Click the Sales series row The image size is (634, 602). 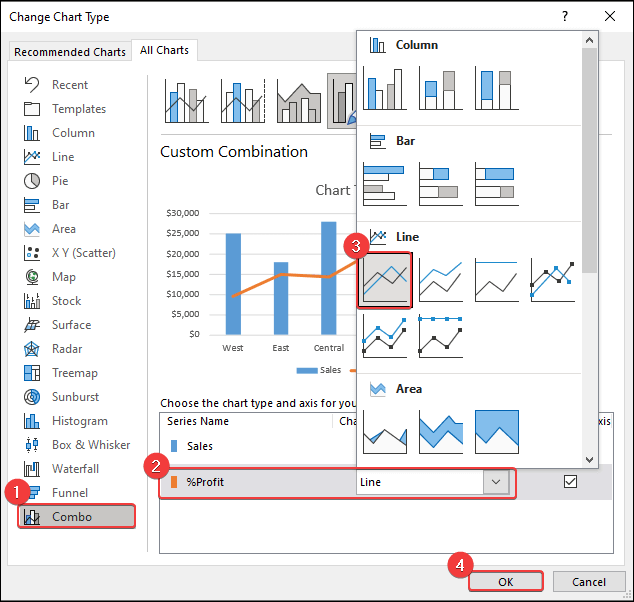pyautogui.click(x=259, y=446)
